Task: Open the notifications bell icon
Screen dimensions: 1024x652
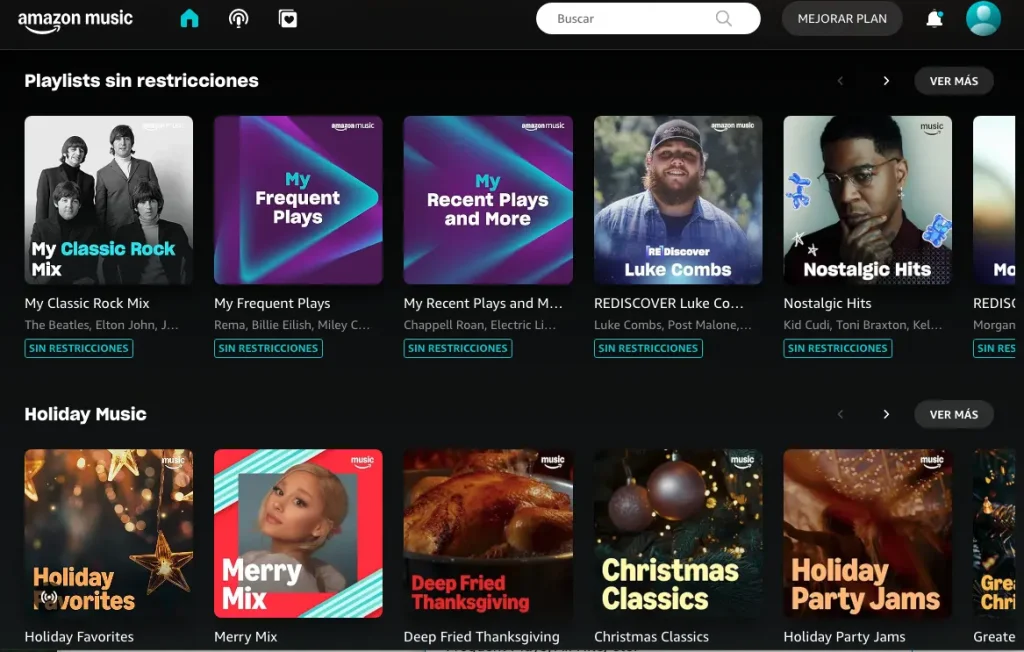Action: point(935,18)
